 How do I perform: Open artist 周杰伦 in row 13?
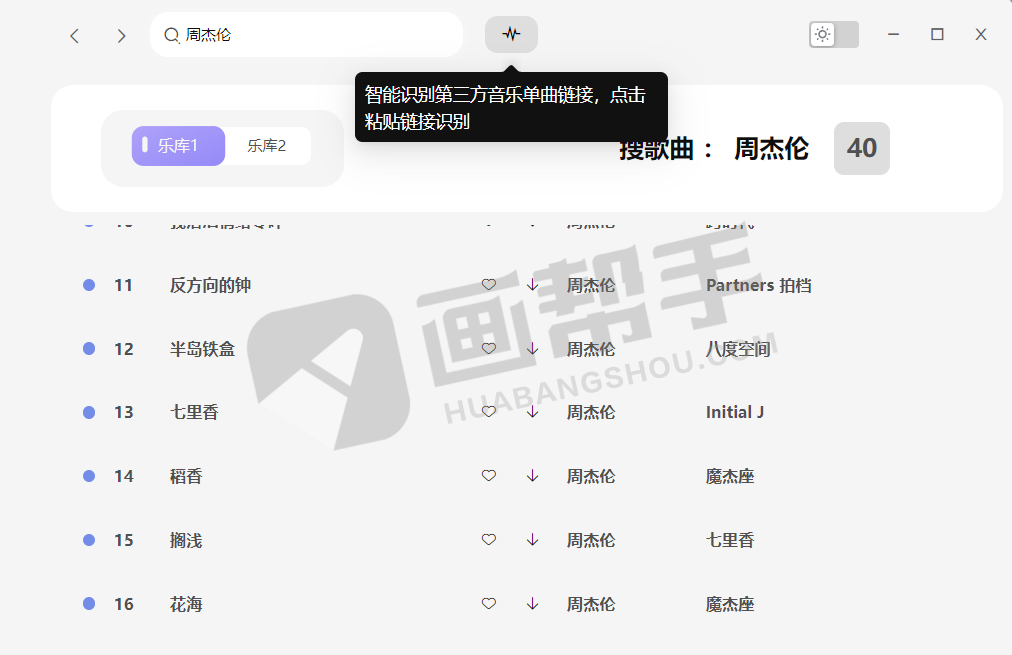click(591, 412)
